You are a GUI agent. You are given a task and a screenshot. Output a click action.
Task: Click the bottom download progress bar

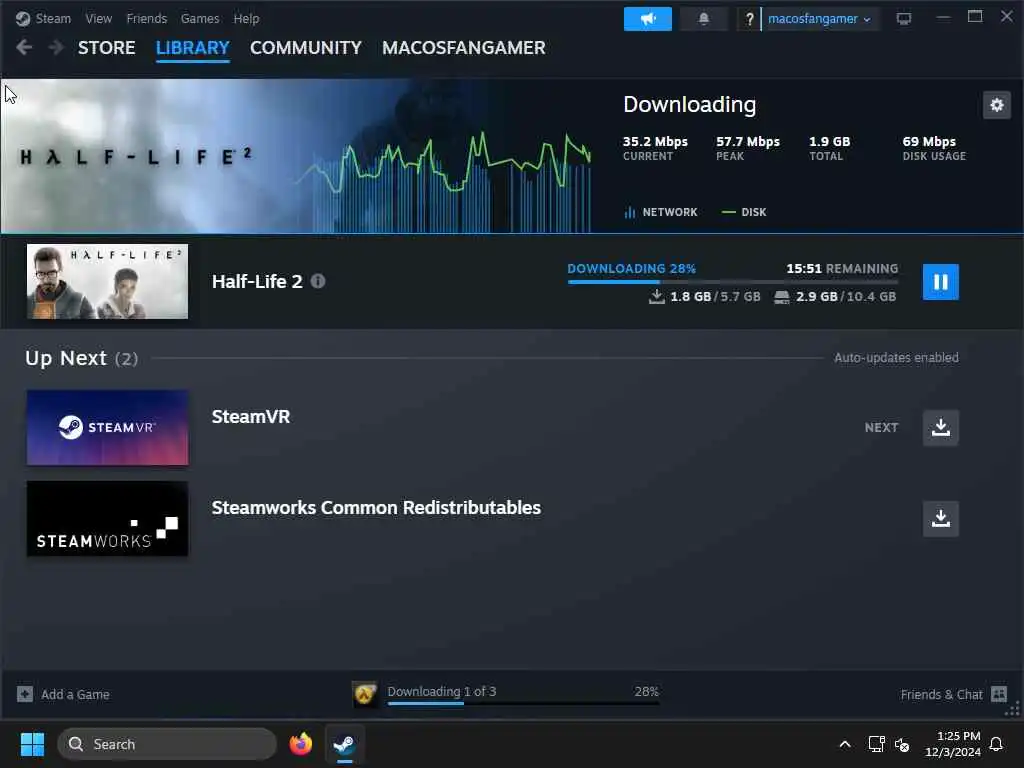tap(523, 703)
